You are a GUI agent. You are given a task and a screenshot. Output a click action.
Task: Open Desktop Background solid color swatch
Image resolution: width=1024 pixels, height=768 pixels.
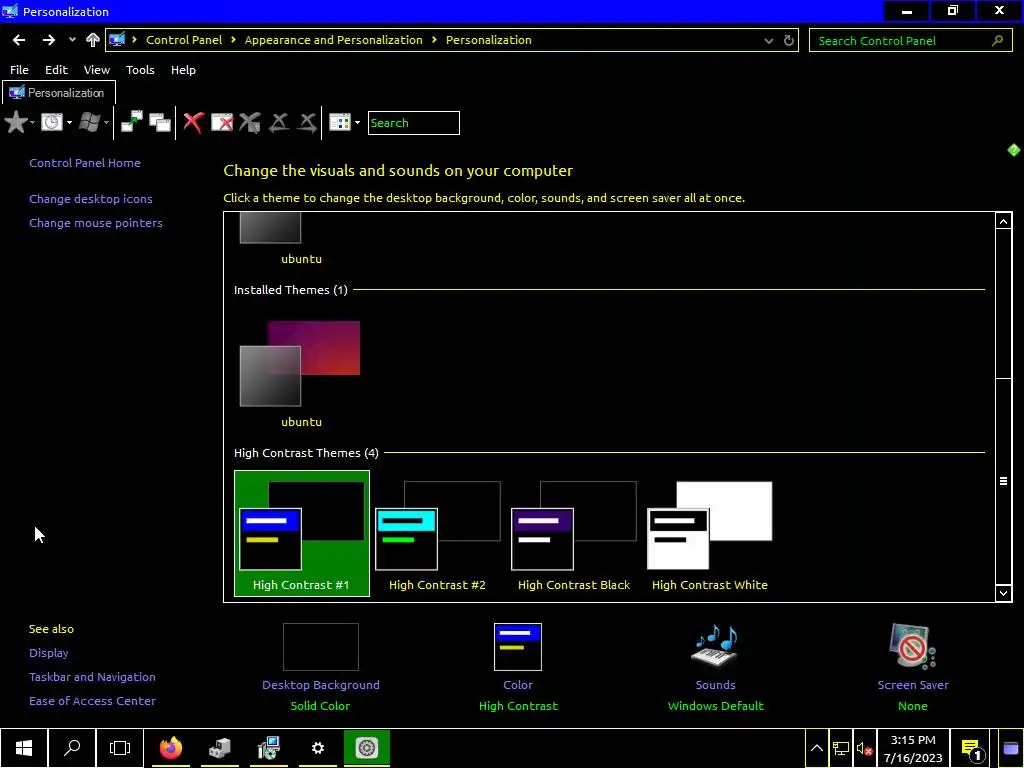click(x=321, y=647)
